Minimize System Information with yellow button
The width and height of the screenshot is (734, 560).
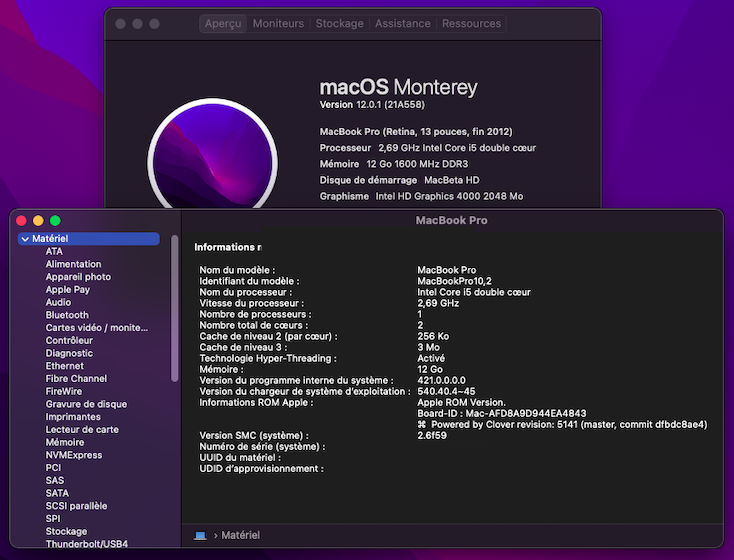pyautogui.click(x=38, y=221)
